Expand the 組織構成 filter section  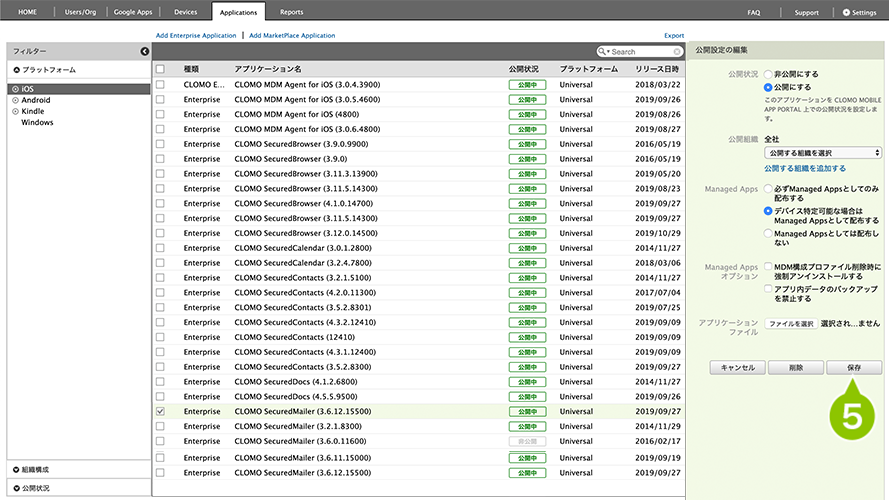tap(16, 469)
